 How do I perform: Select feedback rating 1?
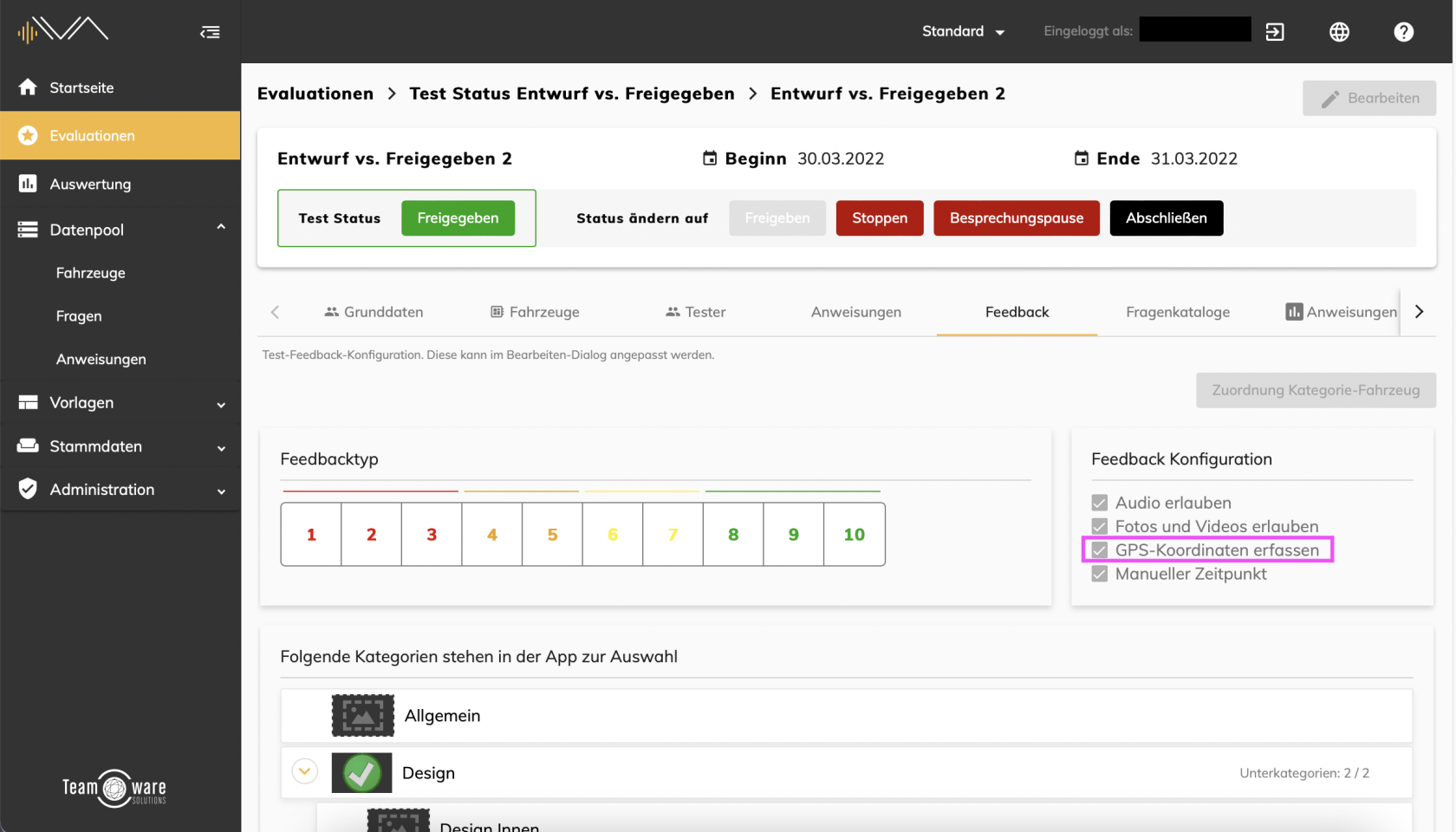(311, 535)
